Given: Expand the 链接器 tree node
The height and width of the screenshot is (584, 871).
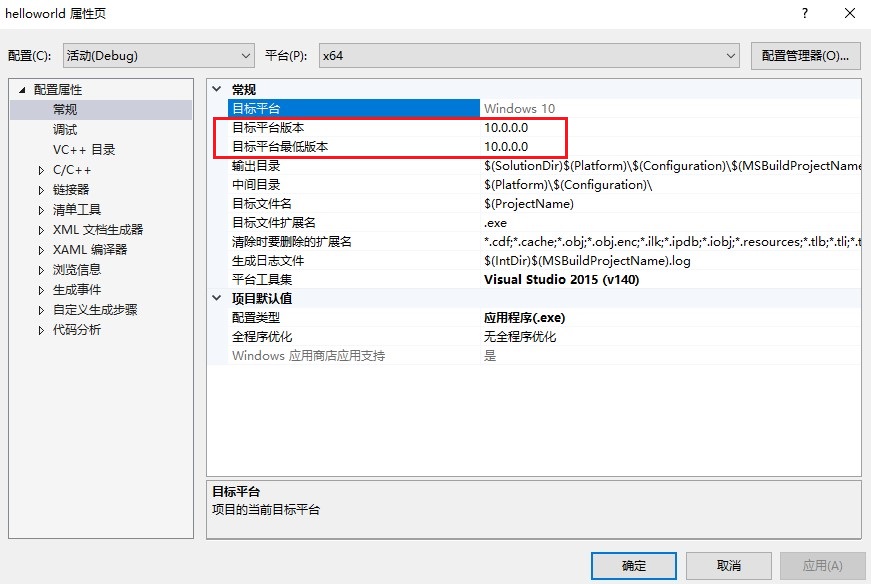Looking at the screenshot, I should click(41, 190).
